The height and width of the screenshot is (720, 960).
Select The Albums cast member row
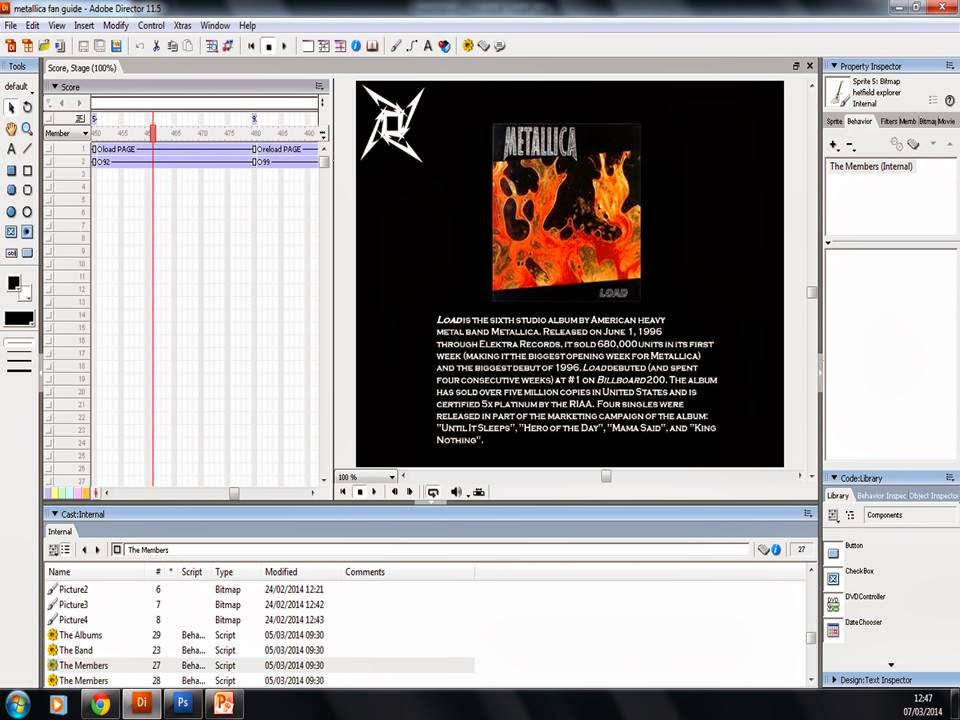(260, 635)
